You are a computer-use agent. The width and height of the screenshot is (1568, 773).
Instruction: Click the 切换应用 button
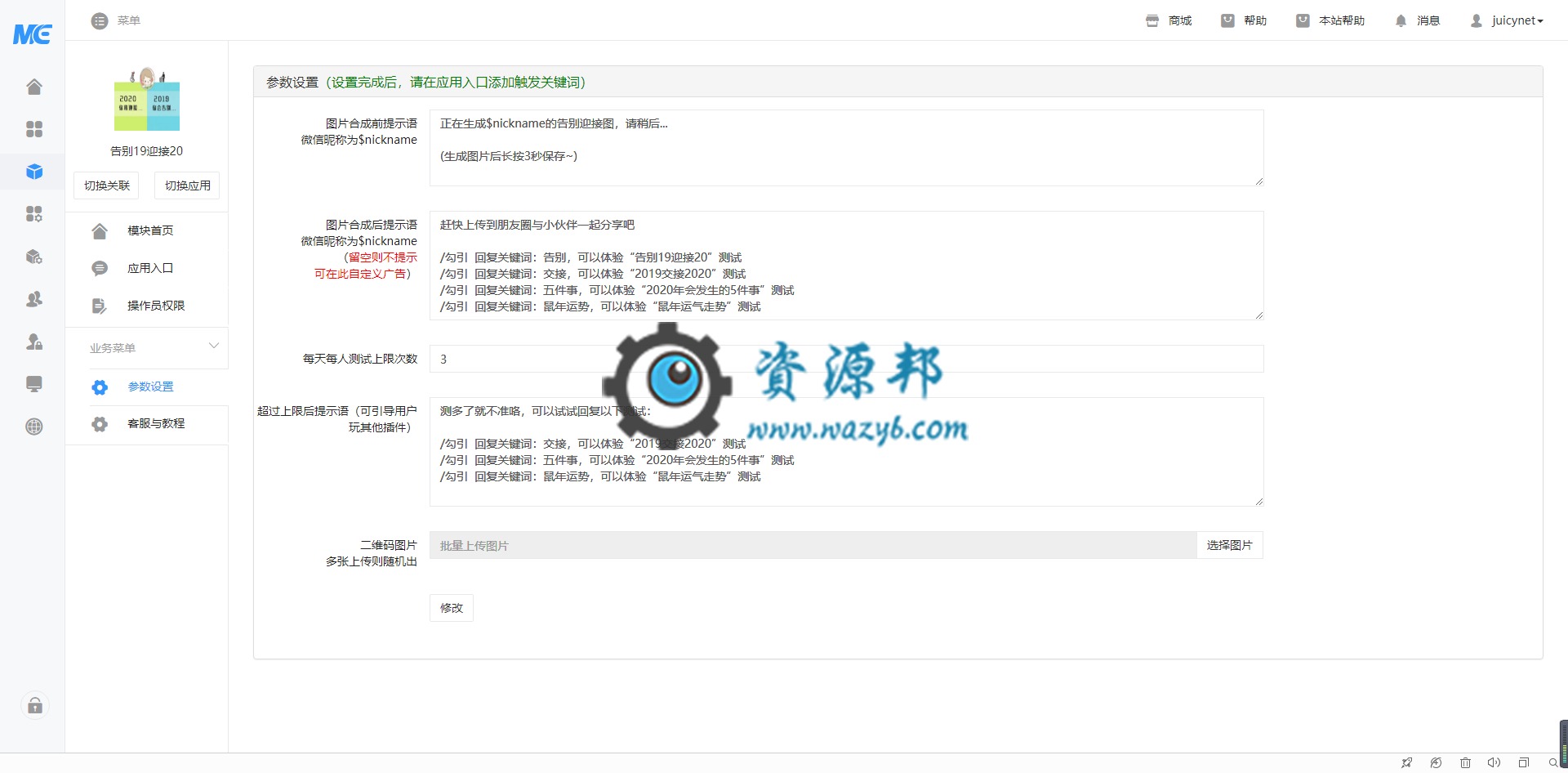(x=187, y=185)
